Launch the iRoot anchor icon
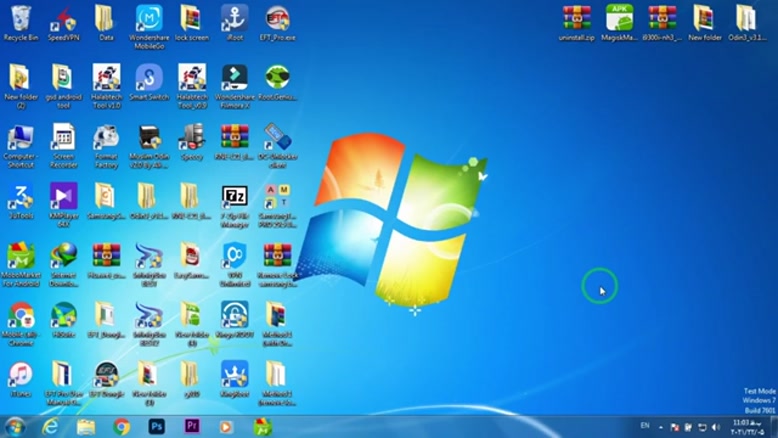This screenshot has width=778, height=438. click(235, 23)
